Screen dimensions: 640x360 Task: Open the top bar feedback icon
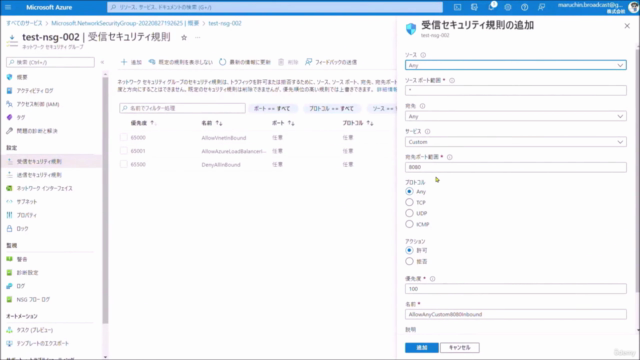[541, 7]
